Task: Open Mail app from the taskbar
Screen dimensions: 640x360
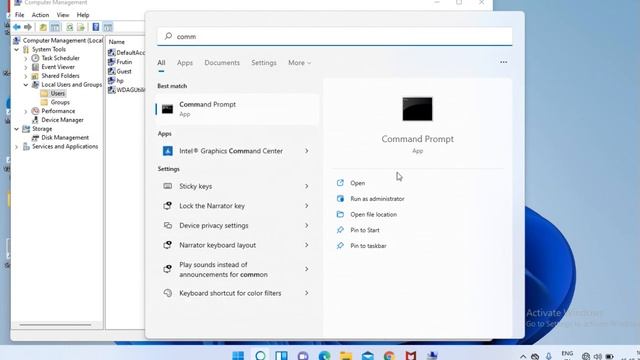Action: point(367,356)
